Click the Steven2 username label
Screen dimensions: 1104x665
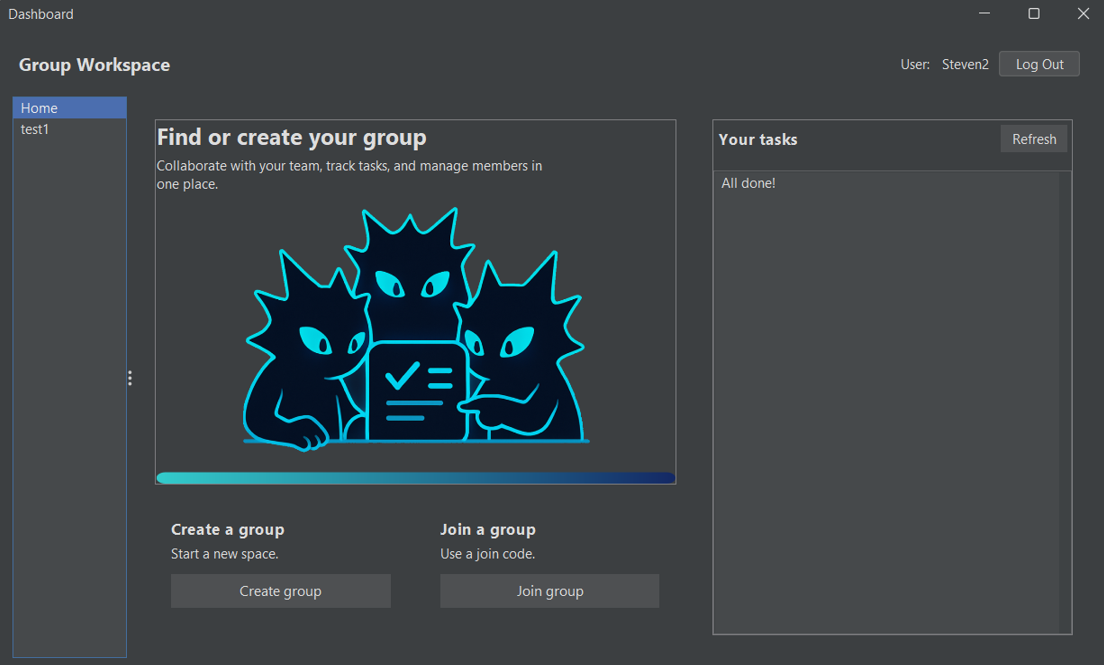pos(965,64)
